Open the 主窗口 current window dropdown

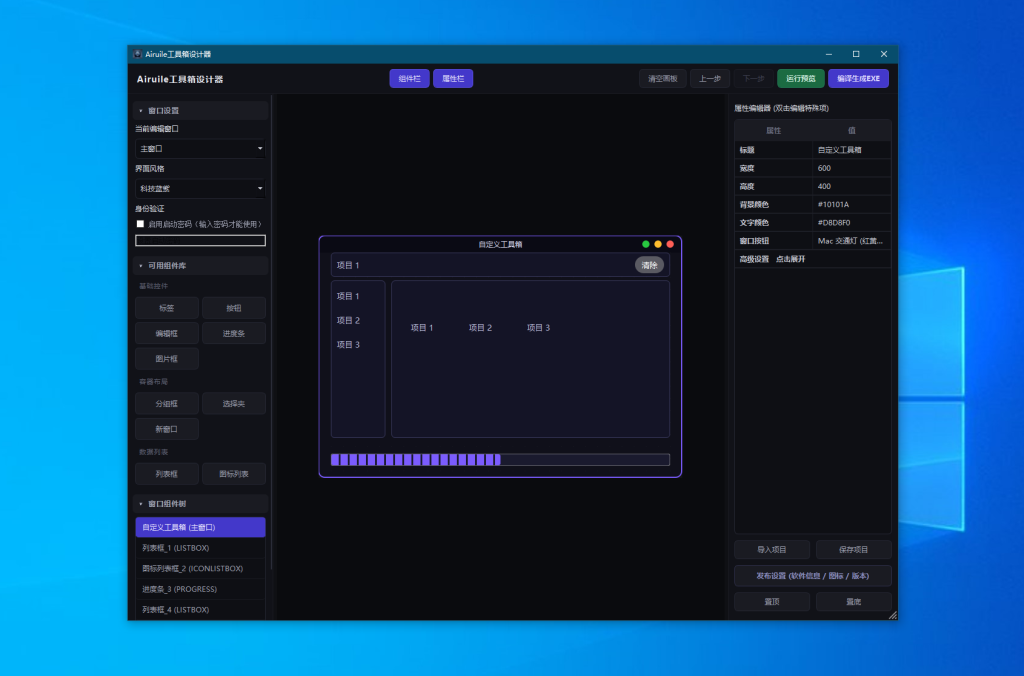pos(200,149)
